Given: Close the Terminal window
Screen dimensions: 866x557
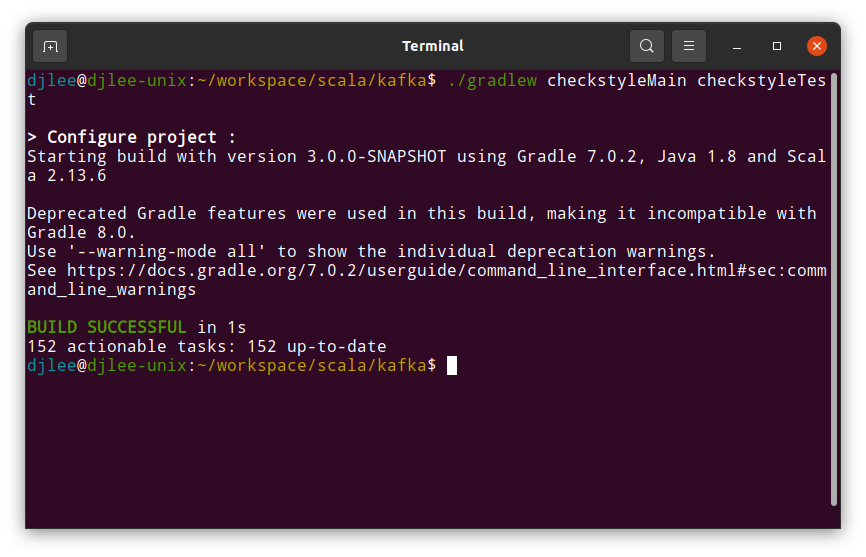Looking at the screenshot, I should tap(817, 46).
